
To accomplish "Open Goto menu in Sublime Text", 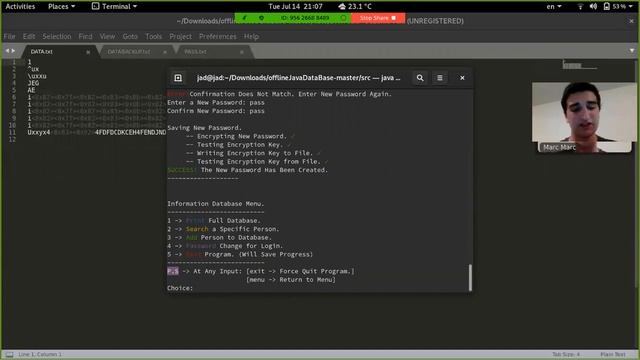I will [x=130, y=36].
